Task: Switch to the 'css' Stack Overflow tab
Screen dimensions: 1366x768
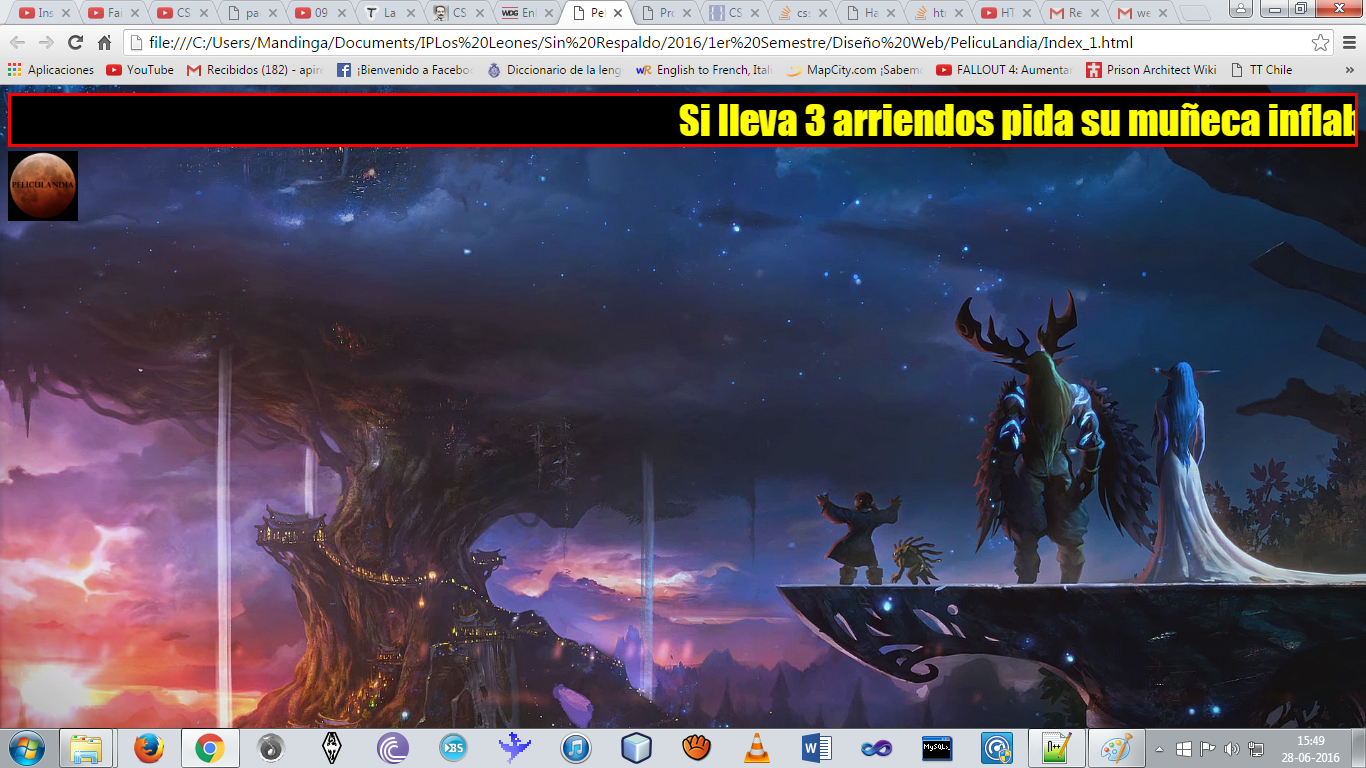Action: (x=804, y=13)
